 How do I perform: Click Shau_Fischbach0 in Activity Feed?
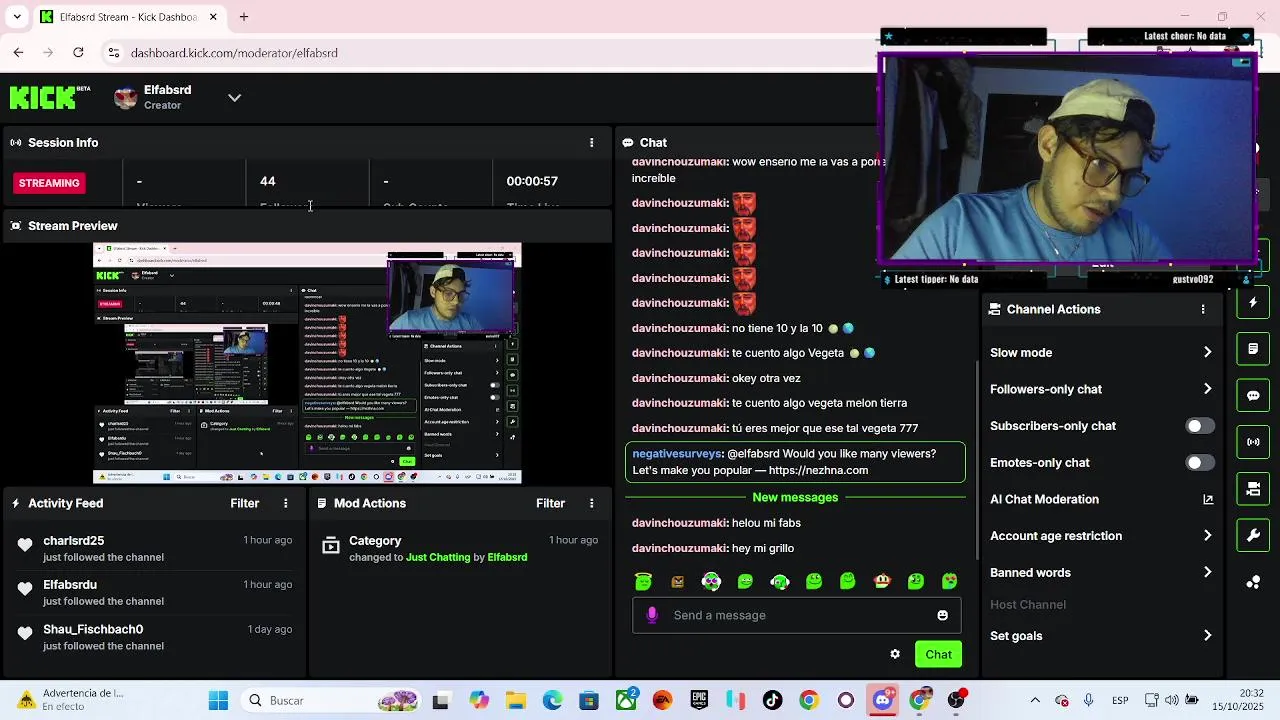point(93,629)
